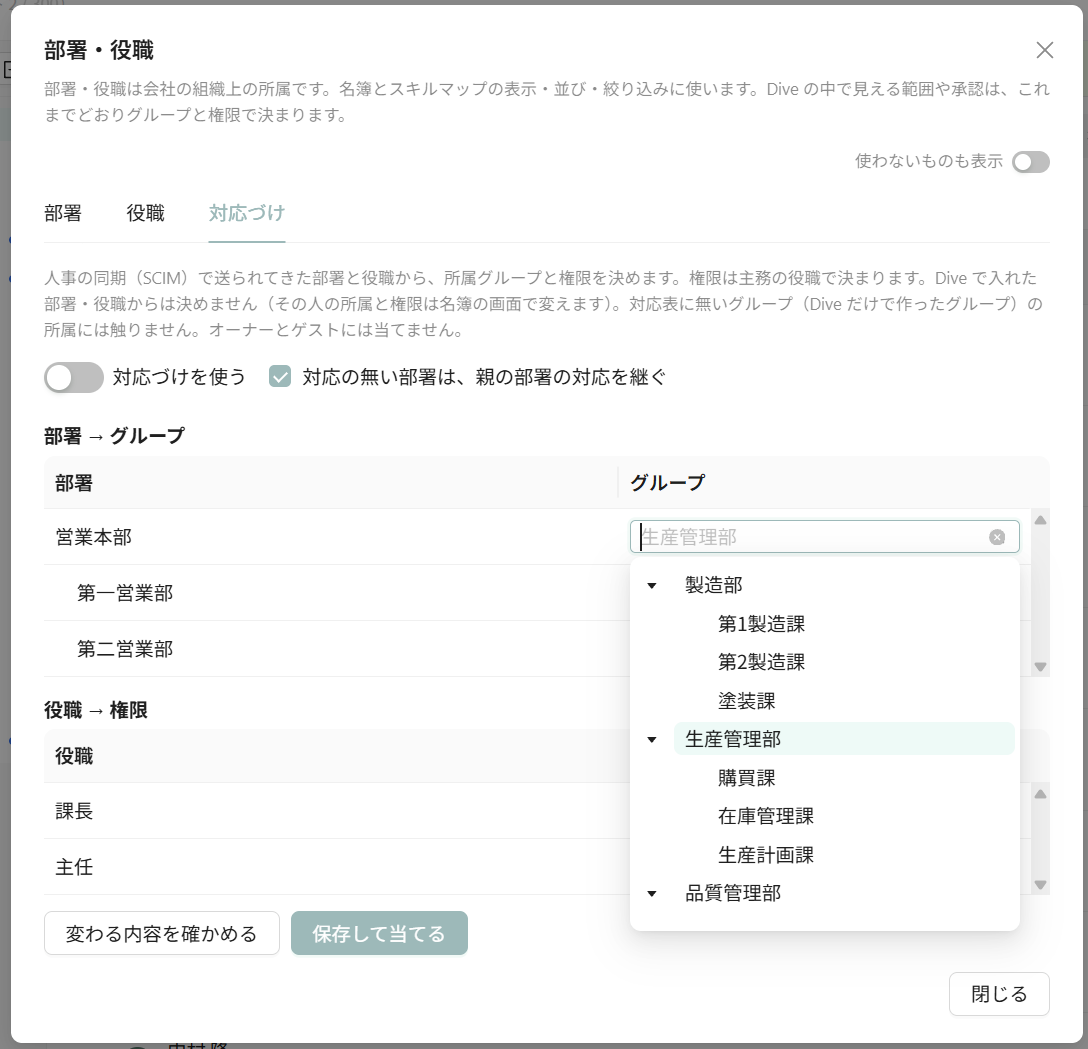Click 保存して当てる button
This screenshot has height=1049, width=1088.
379,933
